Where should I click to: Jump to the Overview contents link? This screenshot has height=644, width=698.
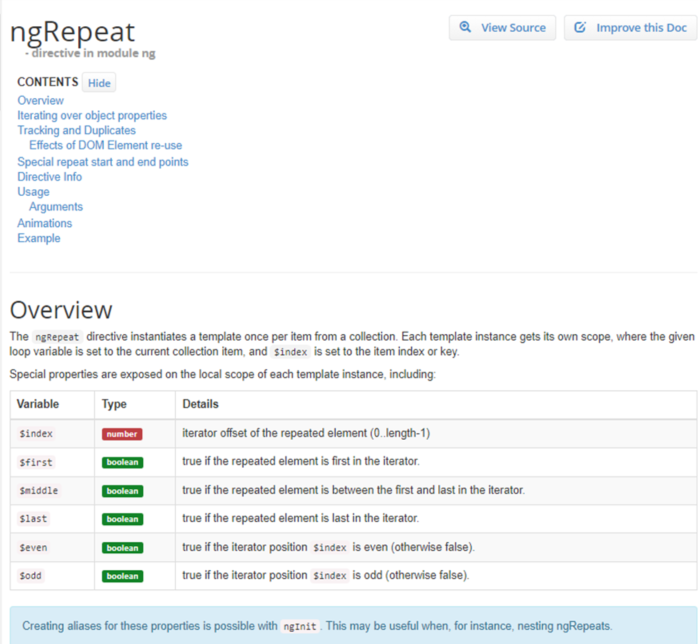pos(41,101)
